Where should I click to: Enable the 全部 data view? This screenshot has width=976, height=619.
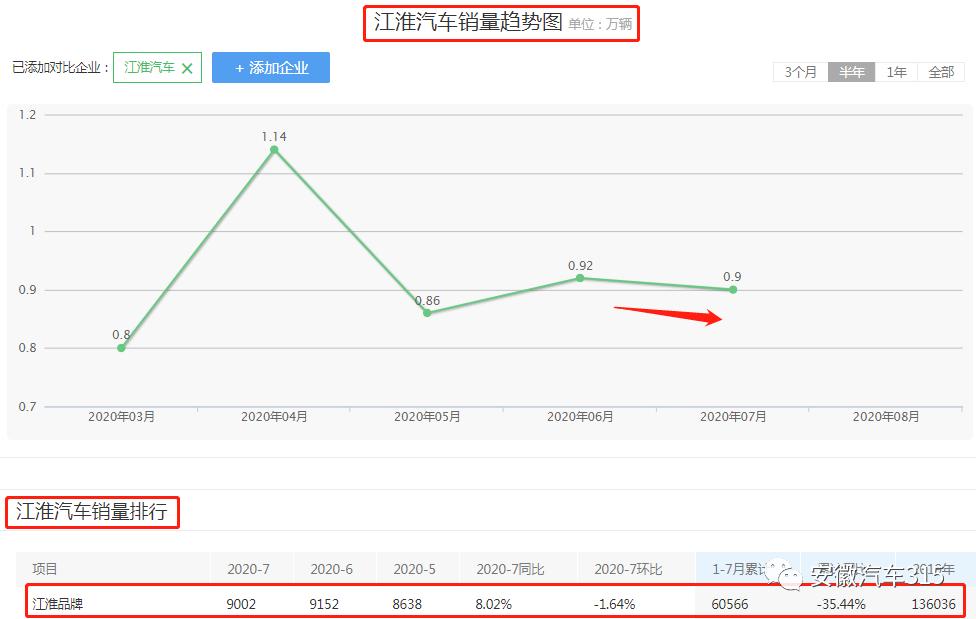pyautogui.click(x=944, y=72)
